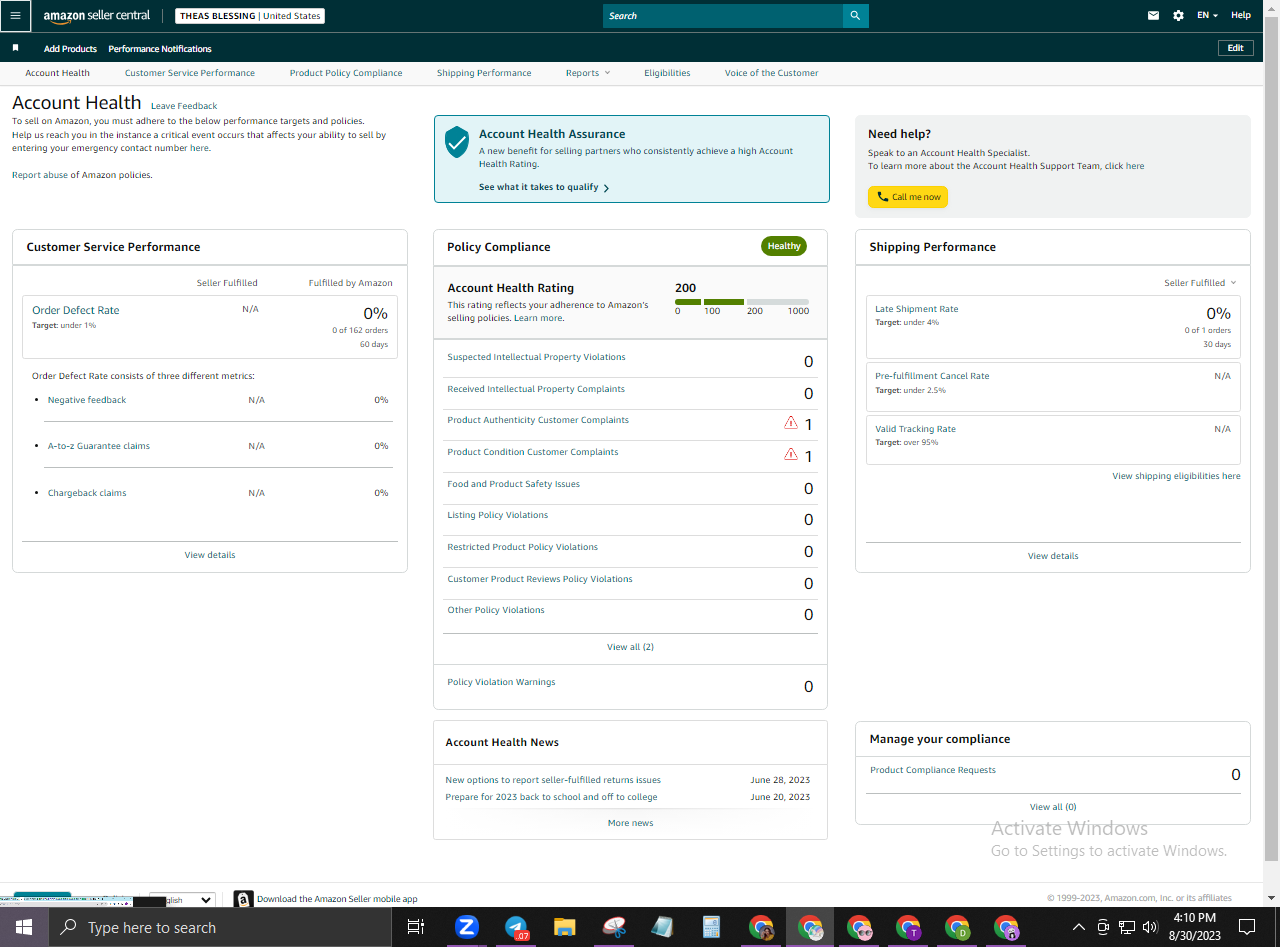Click the Product Authenticity warning triangle icon
Viewport: 1280px width, 947px height.
pos(791,423)
